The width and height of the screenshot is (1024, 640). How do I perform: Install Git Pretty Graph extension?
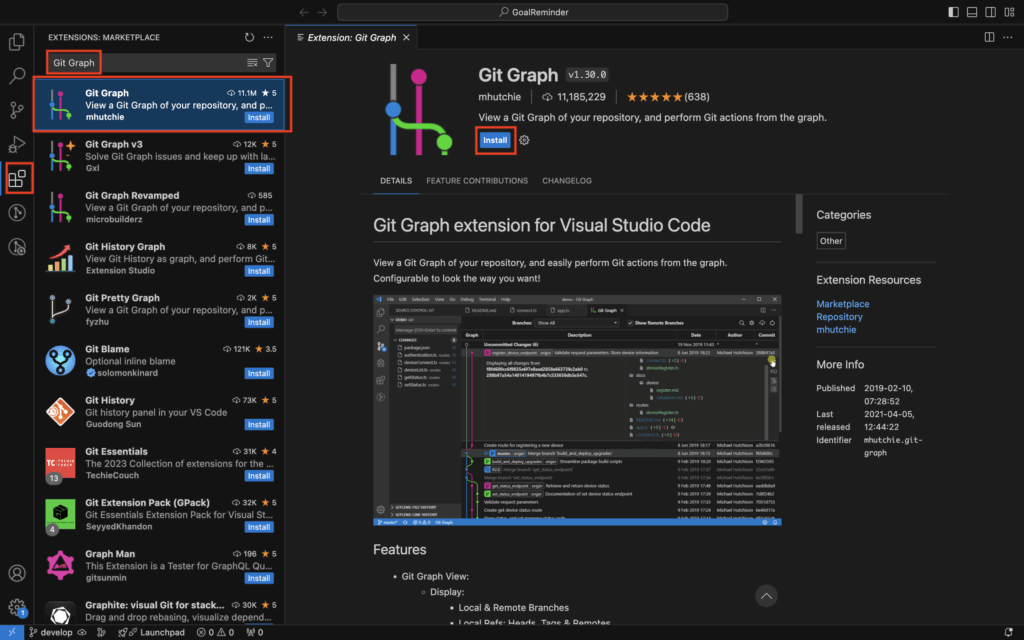[x=259, y=322]
